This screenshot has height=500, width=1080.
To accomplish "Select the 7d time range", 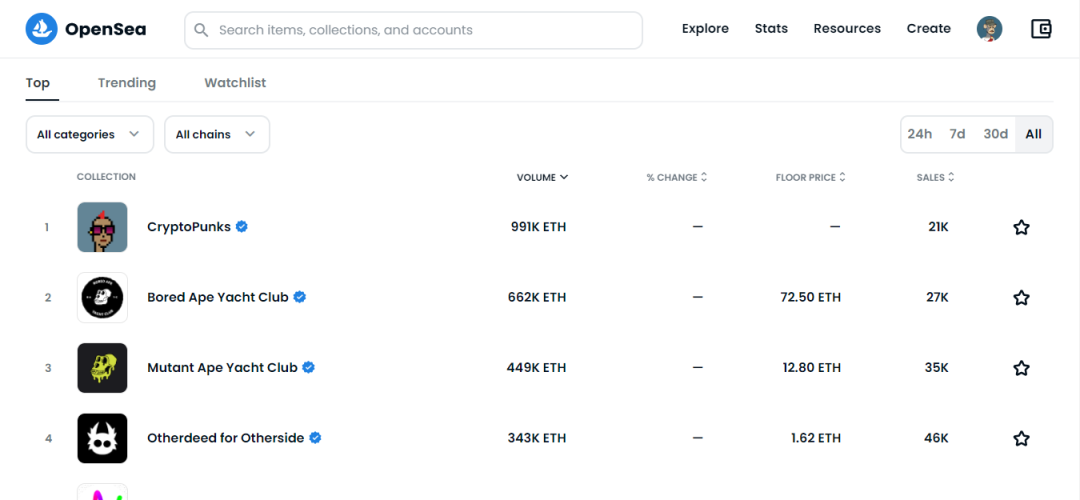I will pyautogui.click(x=957, y=134).
